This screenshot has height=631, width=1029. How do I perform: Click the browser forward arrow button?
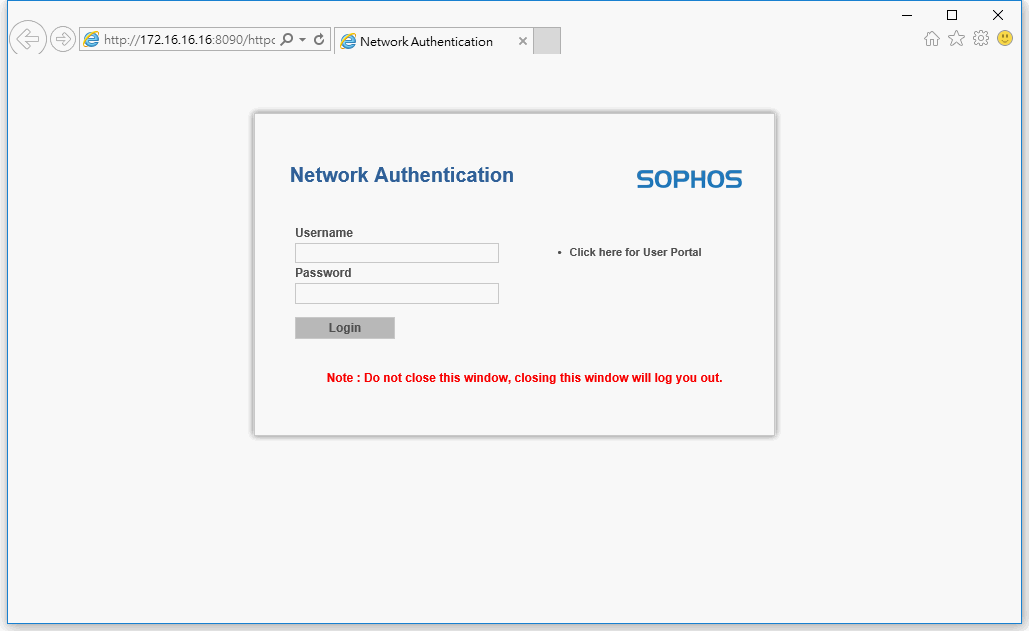(x=63, y=39)
